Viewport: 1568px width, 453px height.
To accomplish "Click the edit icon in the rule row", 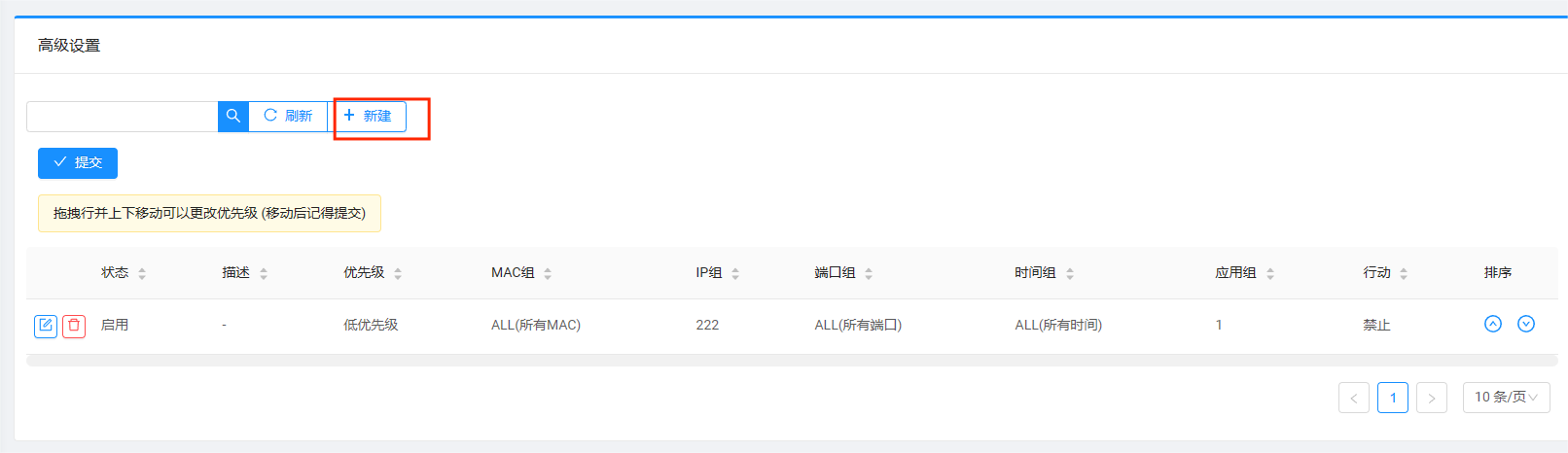I will coord(46,326).
